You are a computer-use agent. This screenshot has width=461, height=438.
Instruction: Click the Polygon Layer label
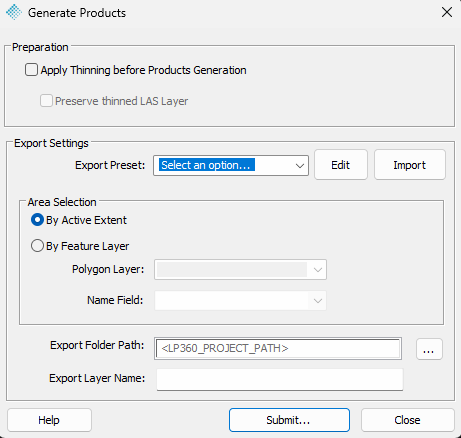click(108, 269)
